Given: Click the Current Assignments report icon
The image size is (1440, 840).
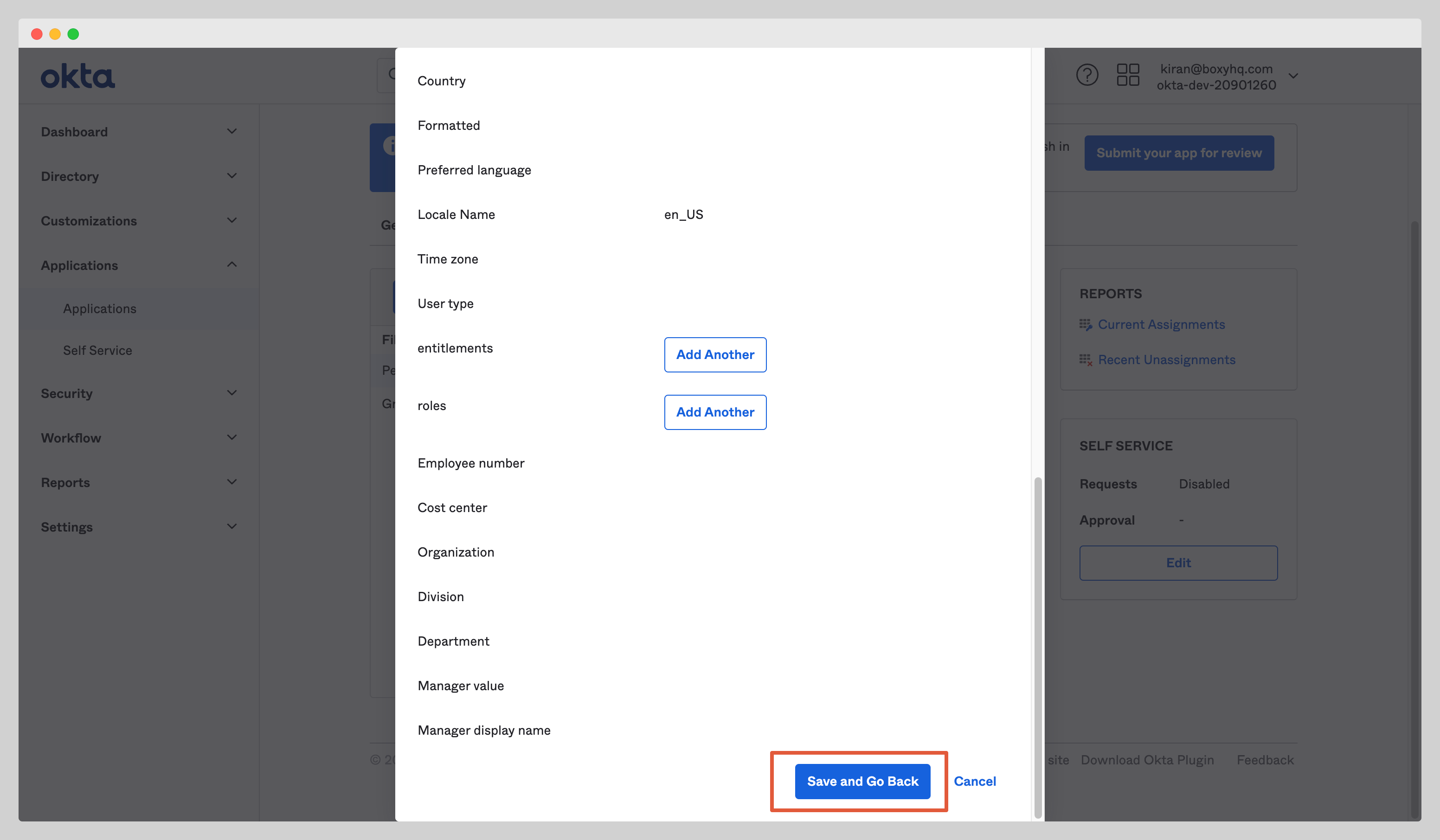Looking at the screenshot, I should pyautogui.click(x=1086, y=324).
